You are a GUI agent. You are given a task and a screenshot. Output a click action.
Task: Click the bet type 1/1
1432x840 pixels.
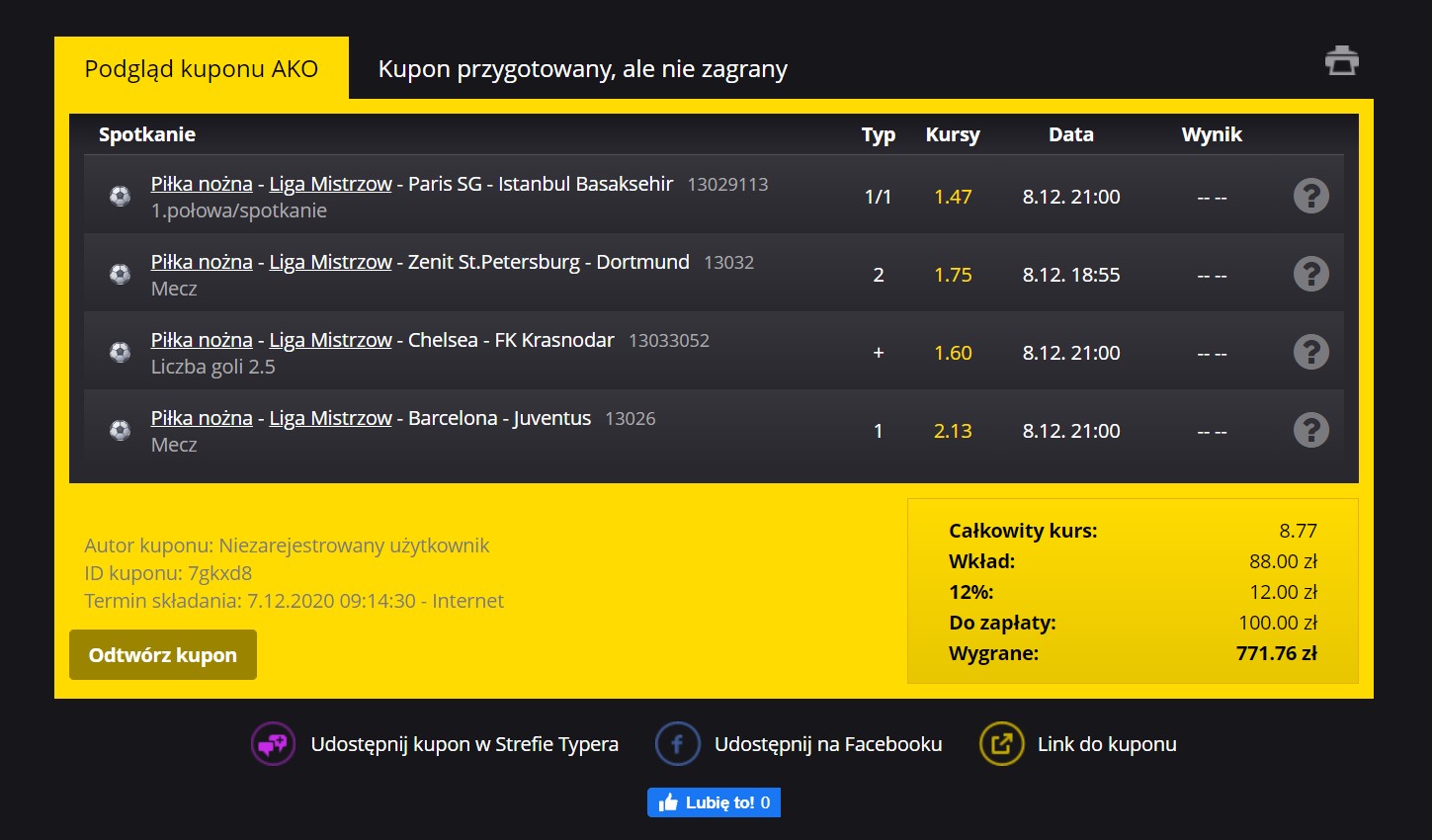point(878,197)
